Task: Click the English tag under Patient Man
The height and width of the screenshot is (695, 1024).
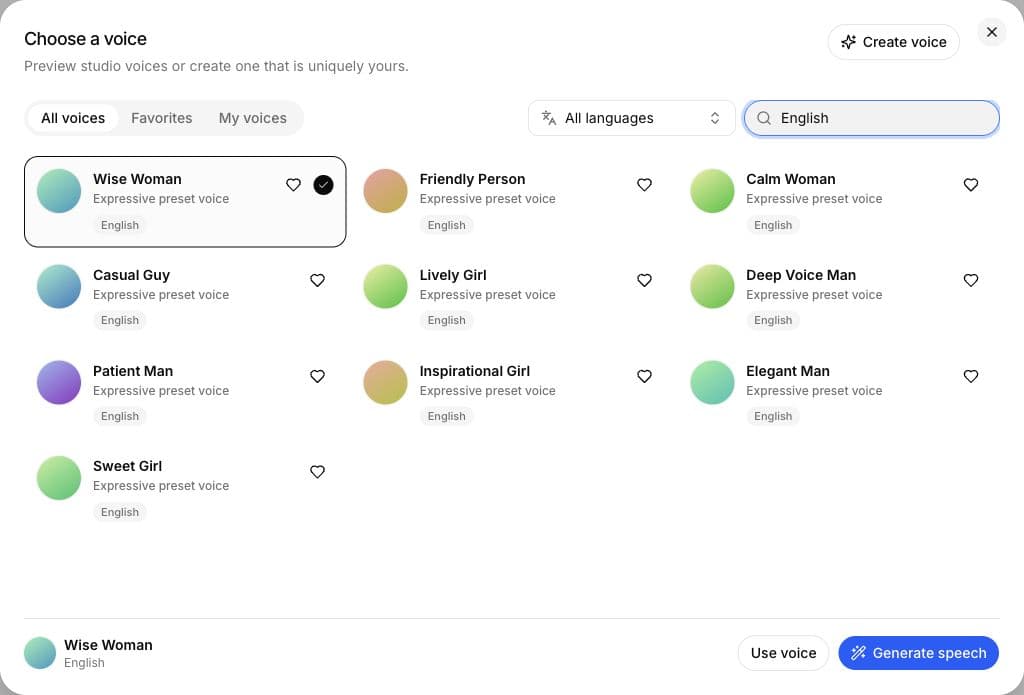Action: pos(120,416)
